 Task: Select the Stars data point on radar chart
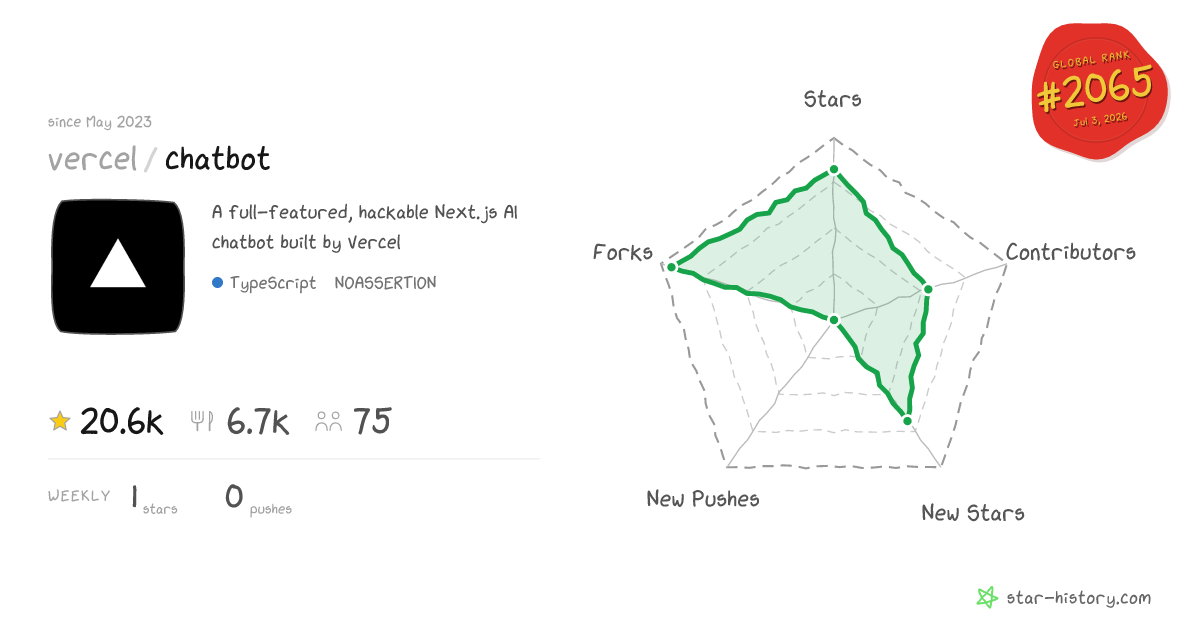[834, 171]
